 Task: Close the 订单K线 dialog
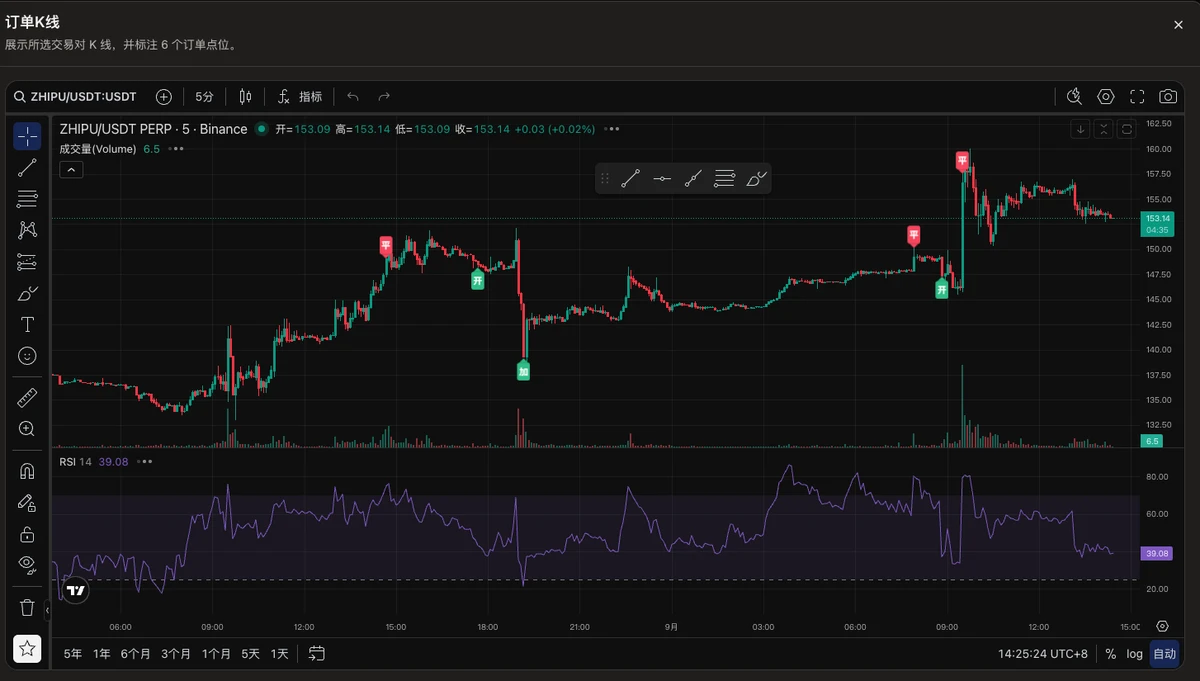tap(1178, 24)
